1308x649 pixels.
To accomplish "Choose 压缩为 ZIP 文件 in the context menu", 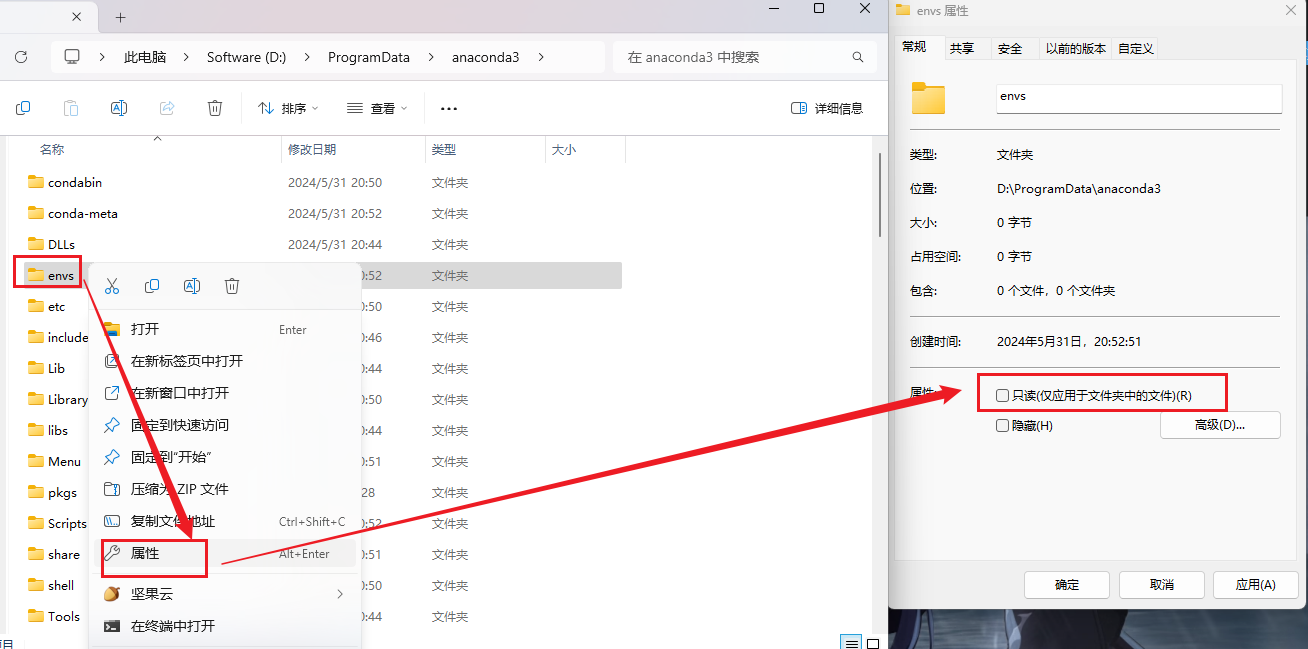I will pos(225,489).
